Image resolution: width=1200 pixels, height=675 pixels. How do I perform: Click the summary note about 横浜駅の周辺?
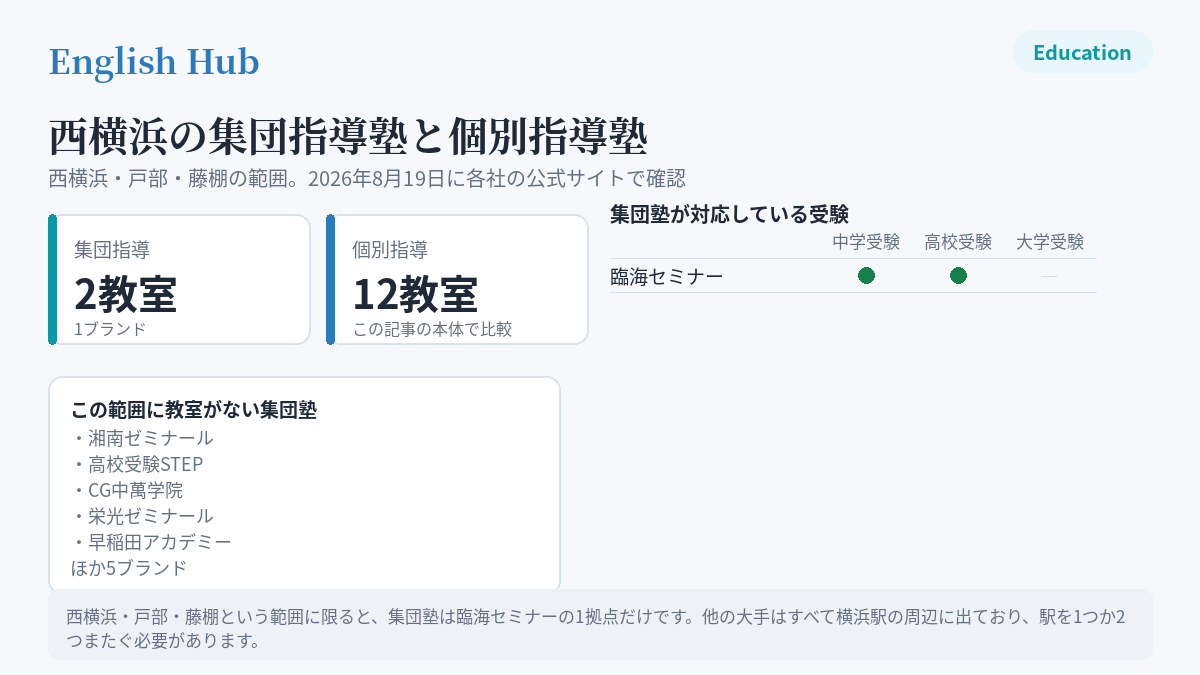pyautogui.click(x=600, y=625)
